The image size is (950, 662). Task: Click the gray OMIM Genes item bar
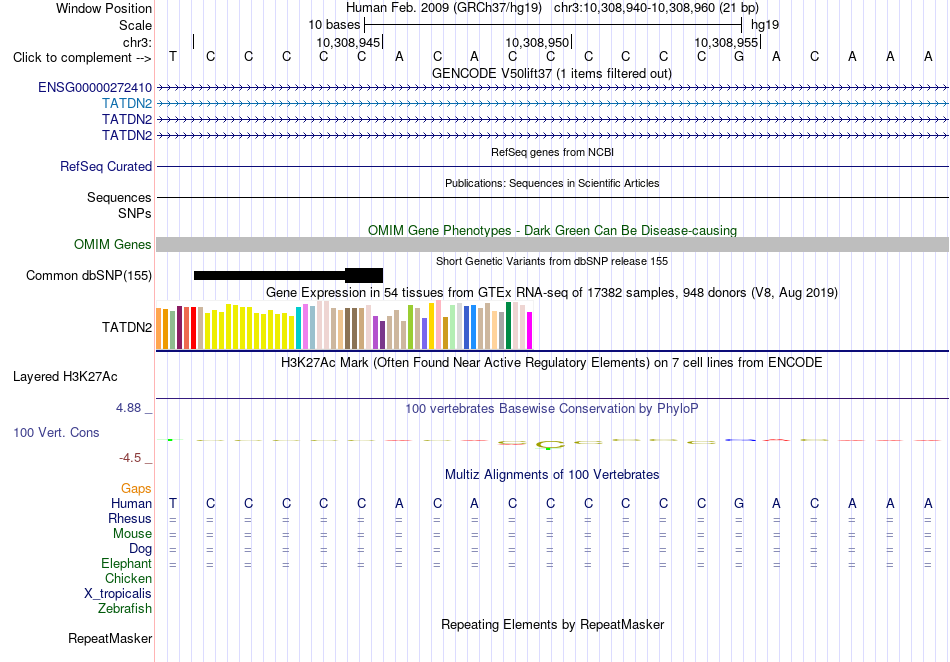(553, 245)
